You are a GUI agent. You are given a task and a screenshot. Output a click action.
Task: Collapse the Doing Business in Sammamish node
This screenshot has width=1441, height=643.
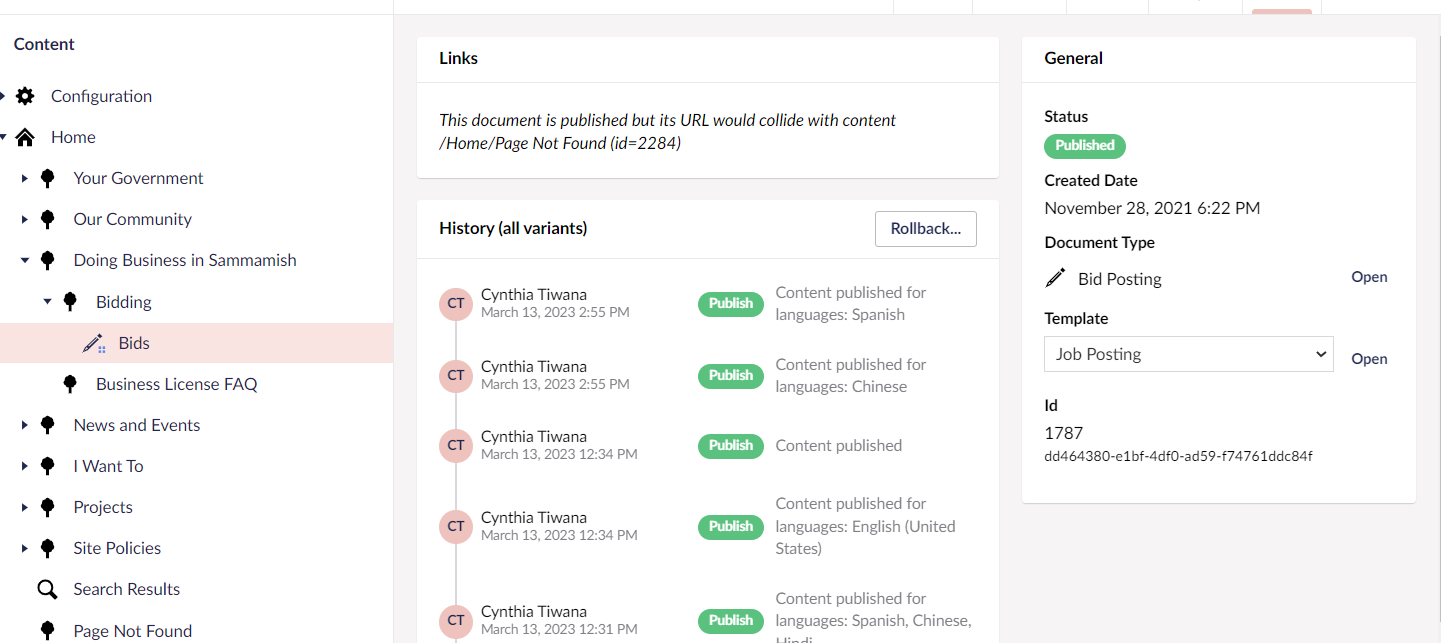pos(24,260)
